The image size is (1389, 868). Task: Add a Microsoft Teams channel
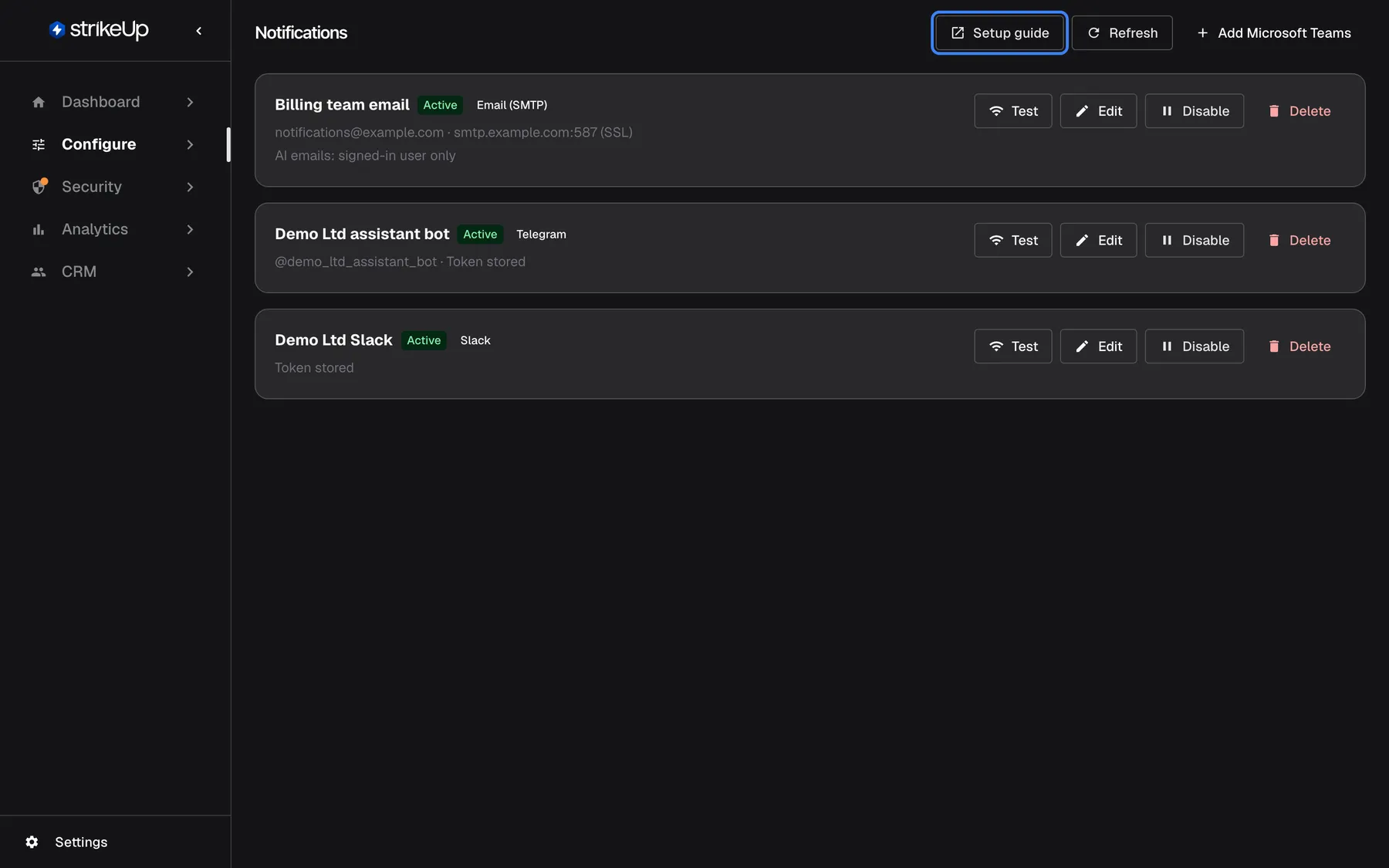click(1273, 32)
